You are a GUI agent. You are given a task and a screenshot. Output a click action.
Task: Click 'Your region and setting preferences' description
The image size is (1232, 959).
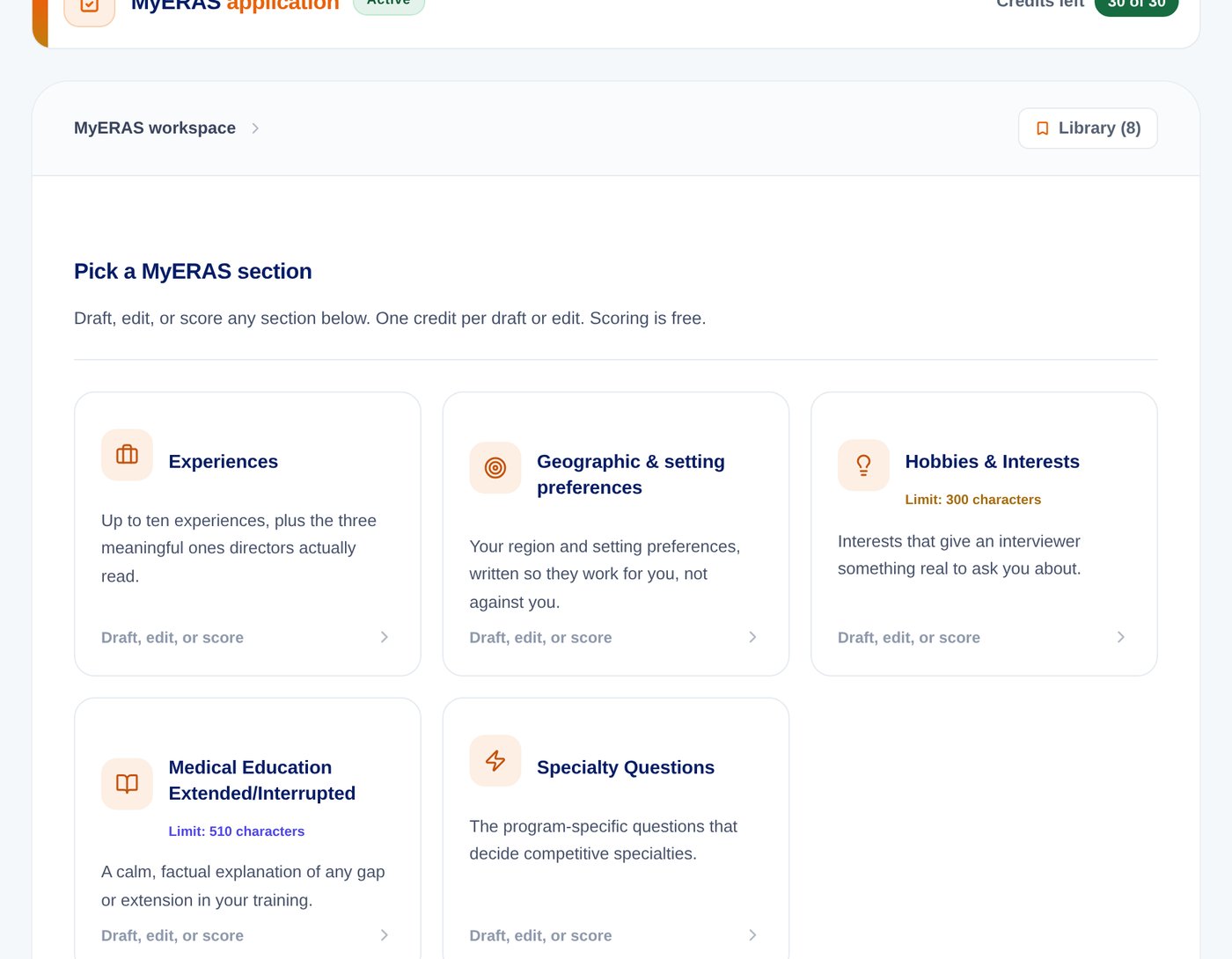point(605,574)
